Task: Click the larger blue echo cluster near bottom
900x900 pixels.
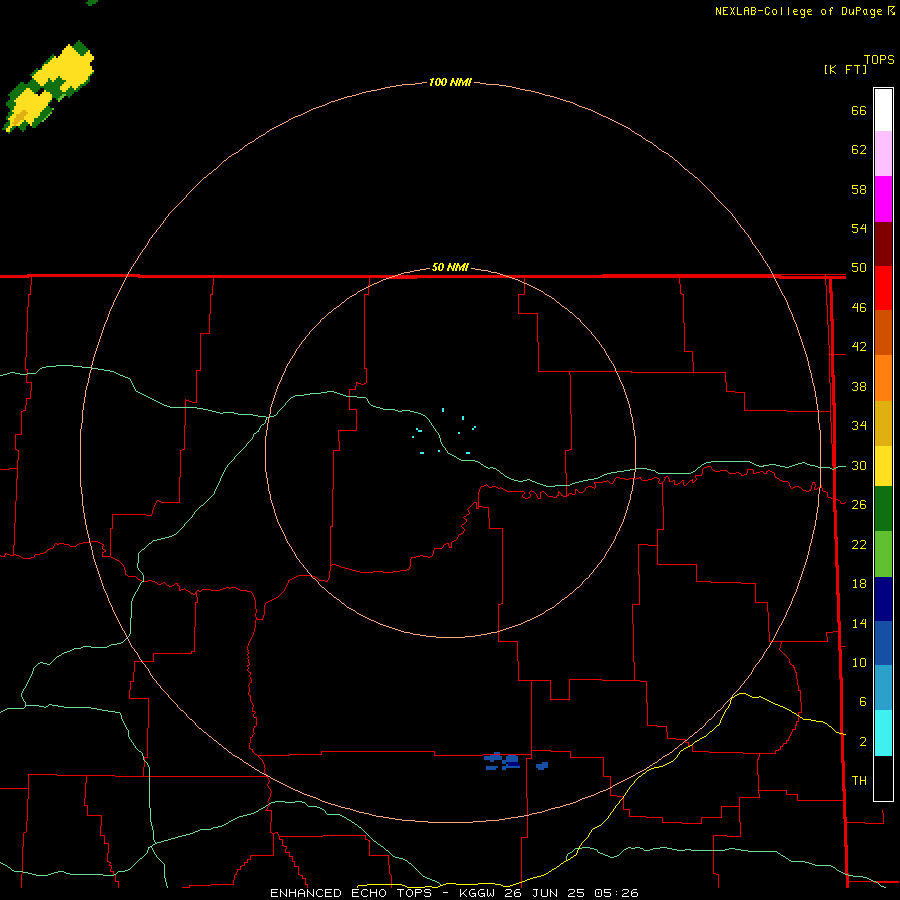Action: click(502, 761)
